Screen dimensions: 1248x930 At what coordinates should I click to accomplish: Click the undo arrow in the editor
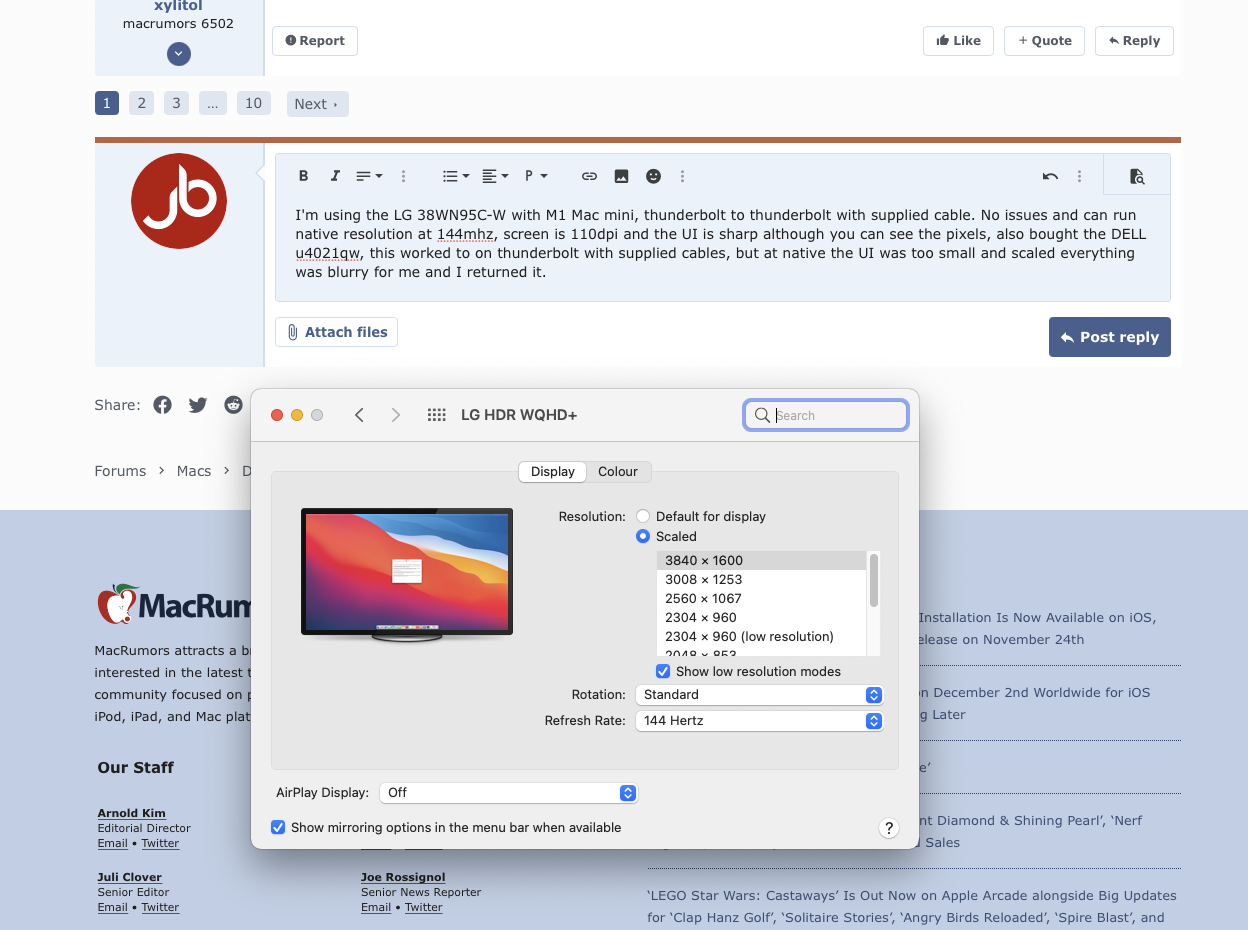click(1050, 176)
